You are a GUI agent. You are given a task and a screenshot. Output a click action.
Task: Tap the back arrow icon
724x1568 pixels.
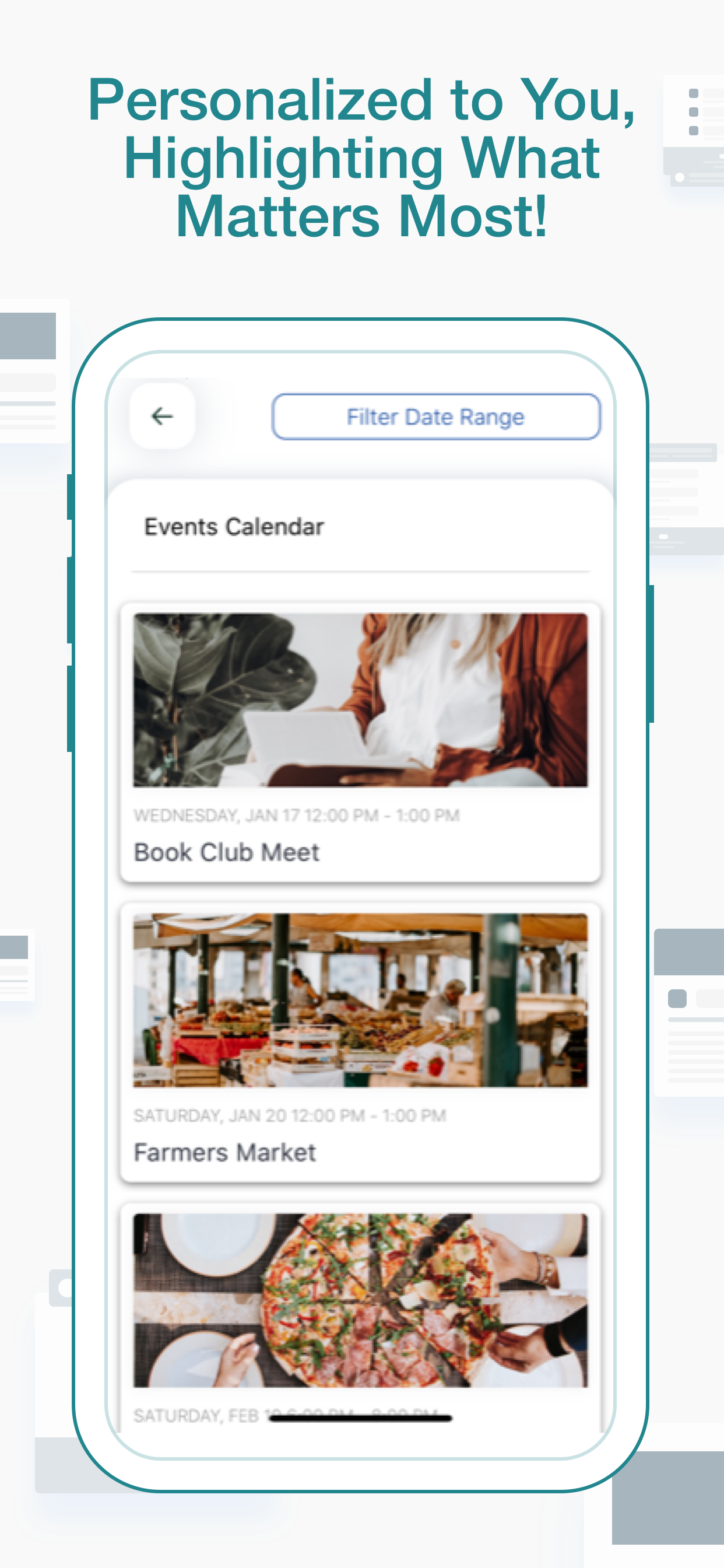(162, 416)
